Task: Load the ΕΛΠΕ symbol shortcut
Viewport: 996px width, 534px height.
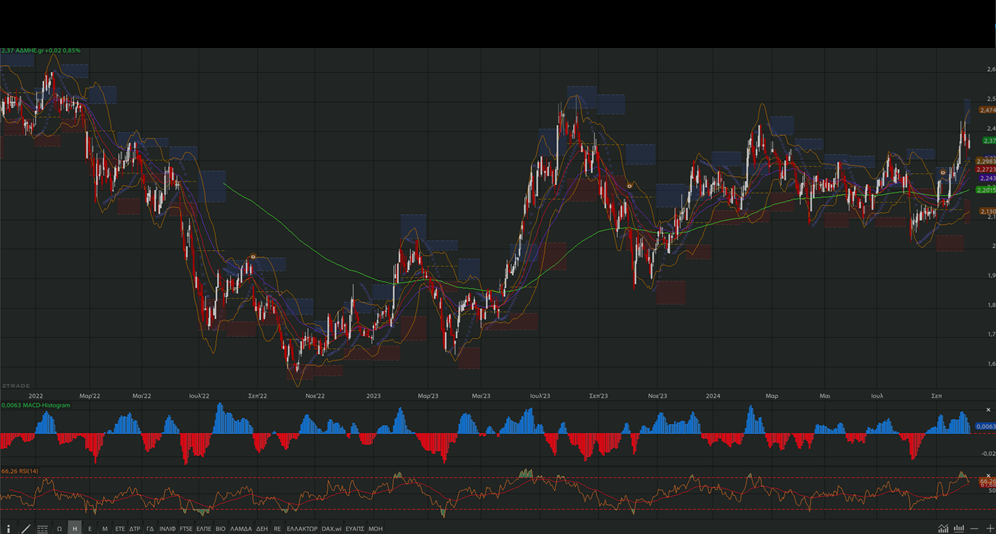Action: click(x=204, y=528)
